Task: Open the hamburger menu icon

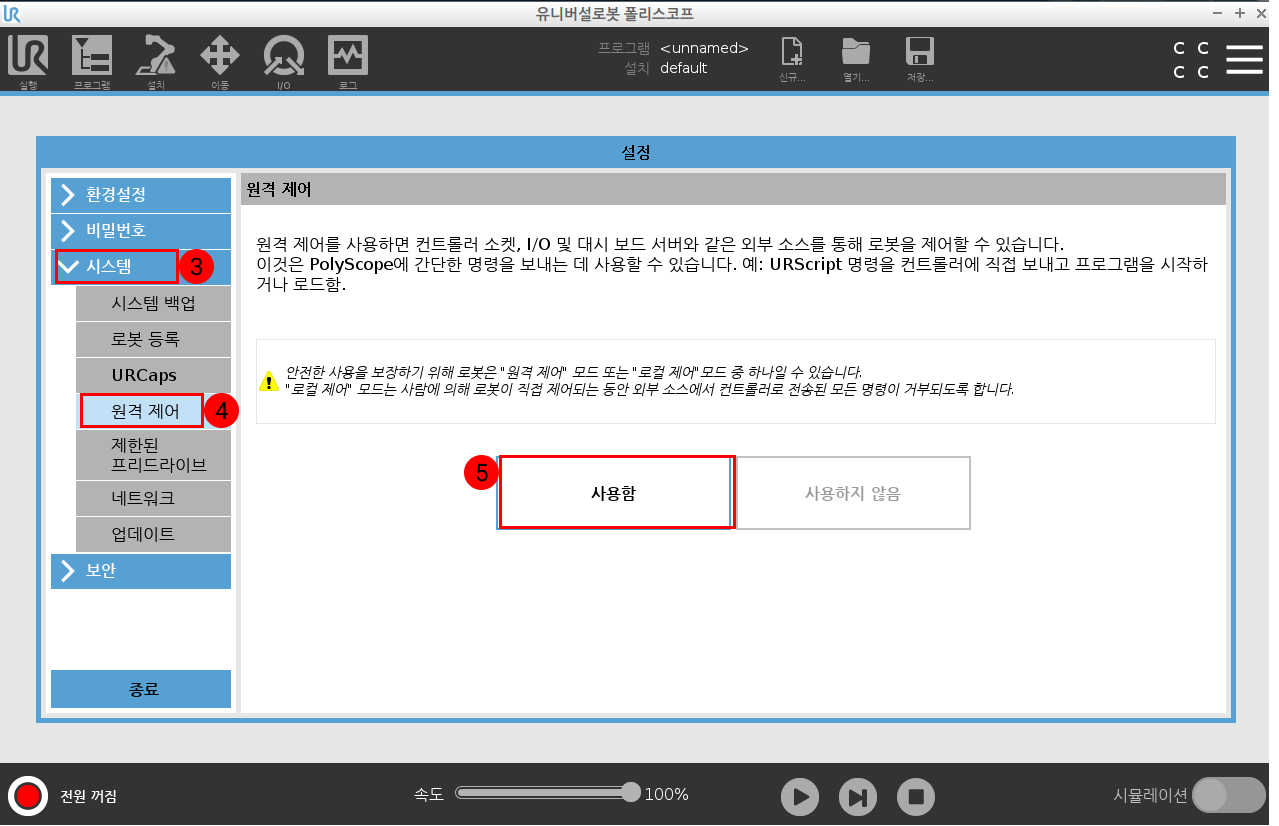Action: (x=1244, y=59)
